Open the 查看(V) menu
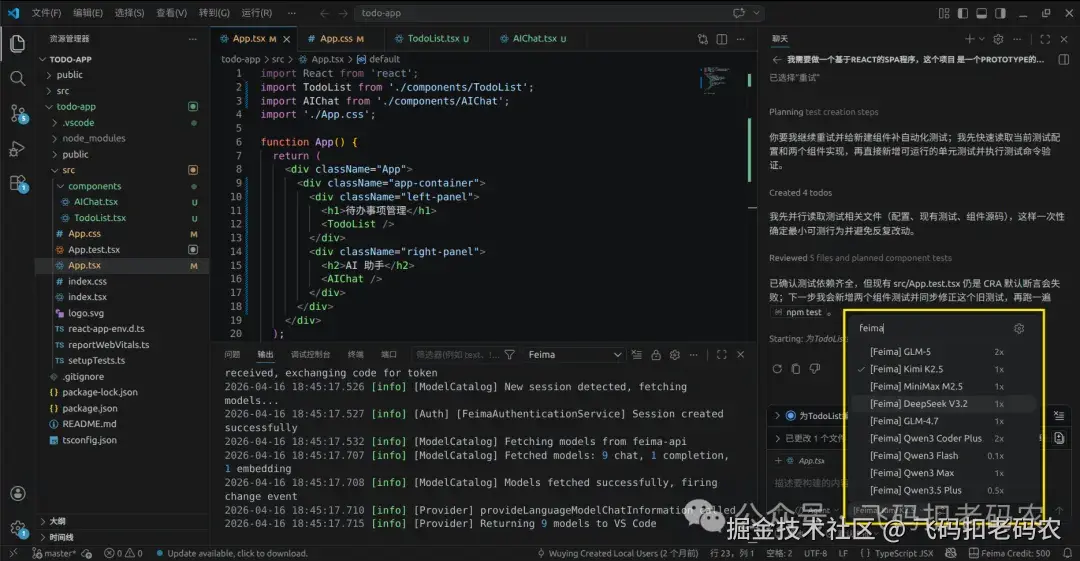 tap(171, 13)
